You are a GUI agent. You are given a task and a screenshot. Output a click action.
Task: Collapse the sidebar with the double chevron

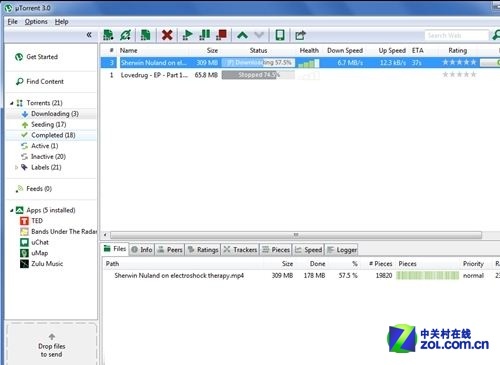89,35
